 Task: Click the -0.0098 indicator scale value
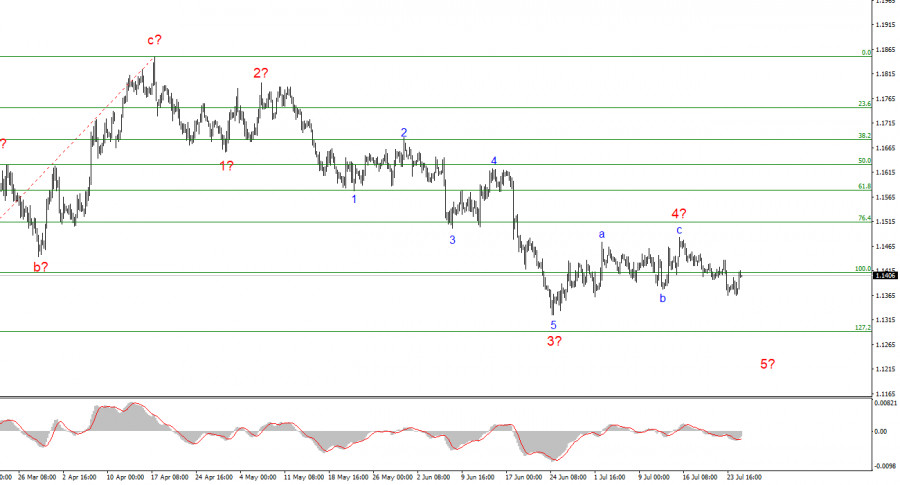pos(885,466)
